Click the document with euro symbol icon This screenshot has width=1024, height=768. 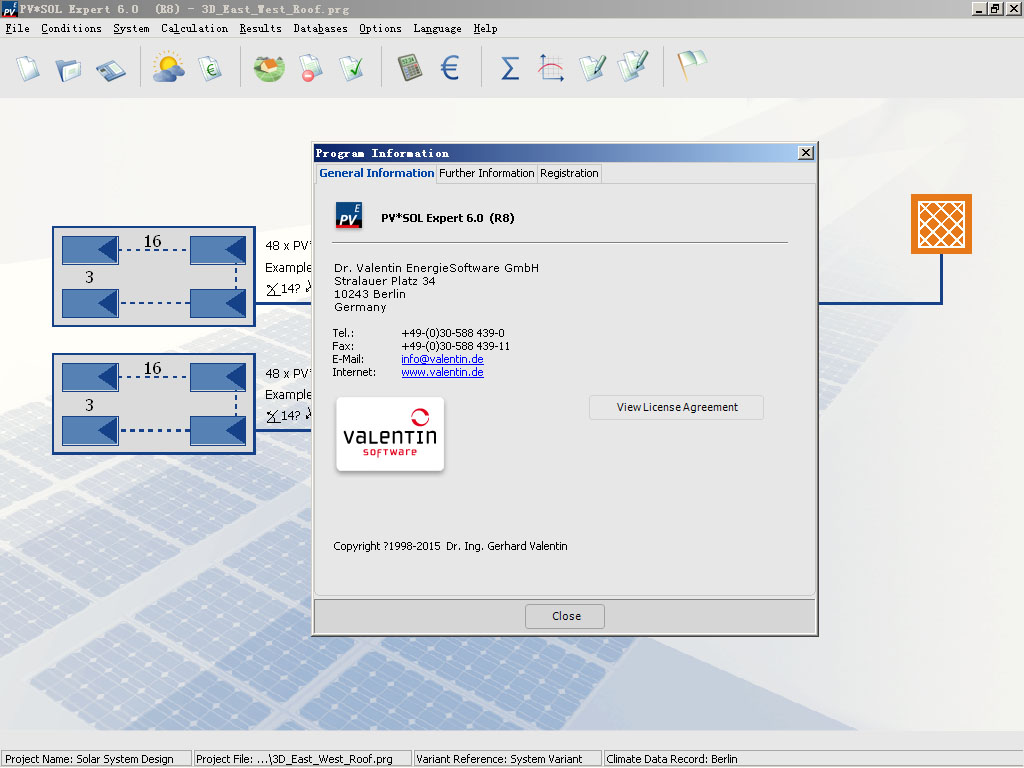click(210, 68)
